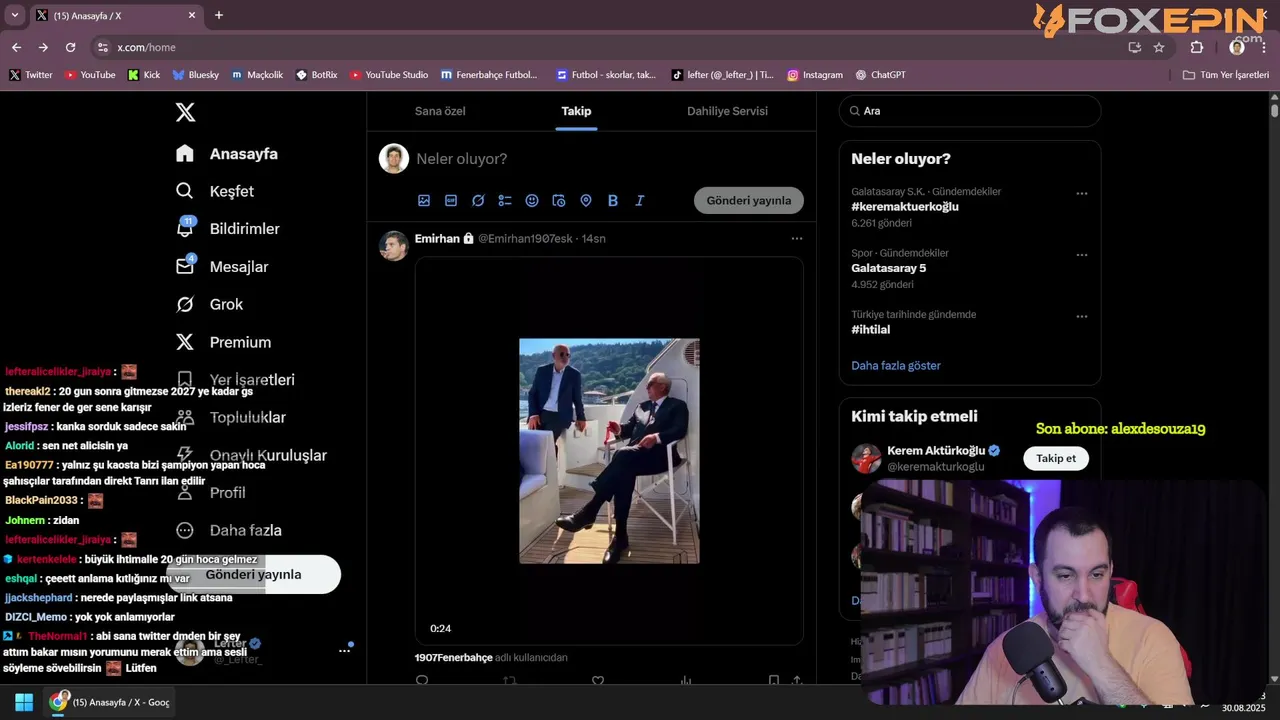Image resolution: width=1280 pixels, height=720 pixels.
Task: Open options for #keremaktuerkoğlu trend
Action: [x=1081, y=193]
